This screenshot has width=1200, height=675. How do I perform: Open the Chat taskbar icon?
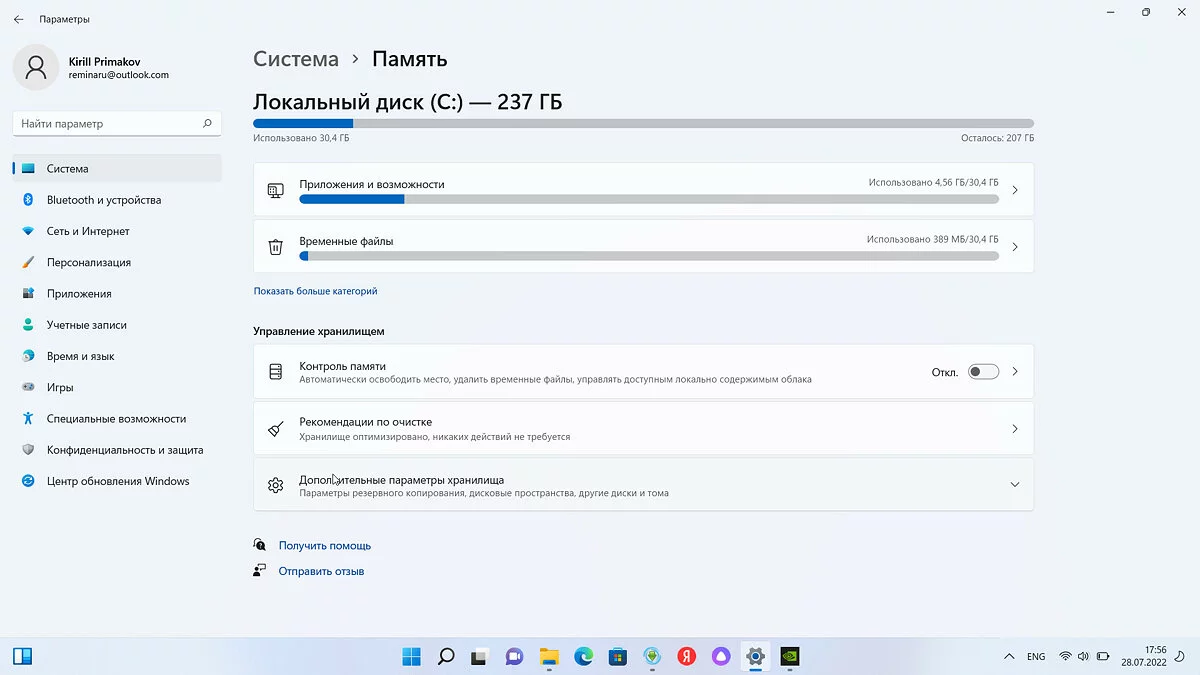tap(515, 657)
